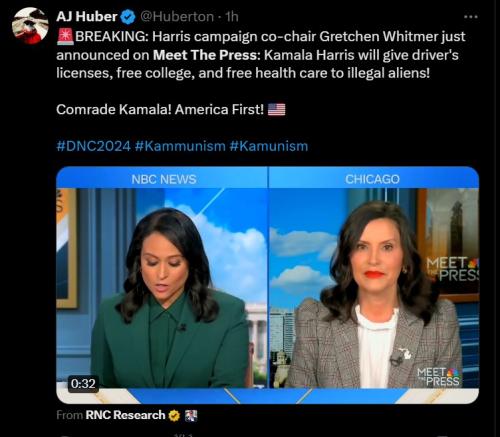This screenshot has width=500, height=437.
Task: Click the CHICAGO banner in the video
Action: [372, 179]
